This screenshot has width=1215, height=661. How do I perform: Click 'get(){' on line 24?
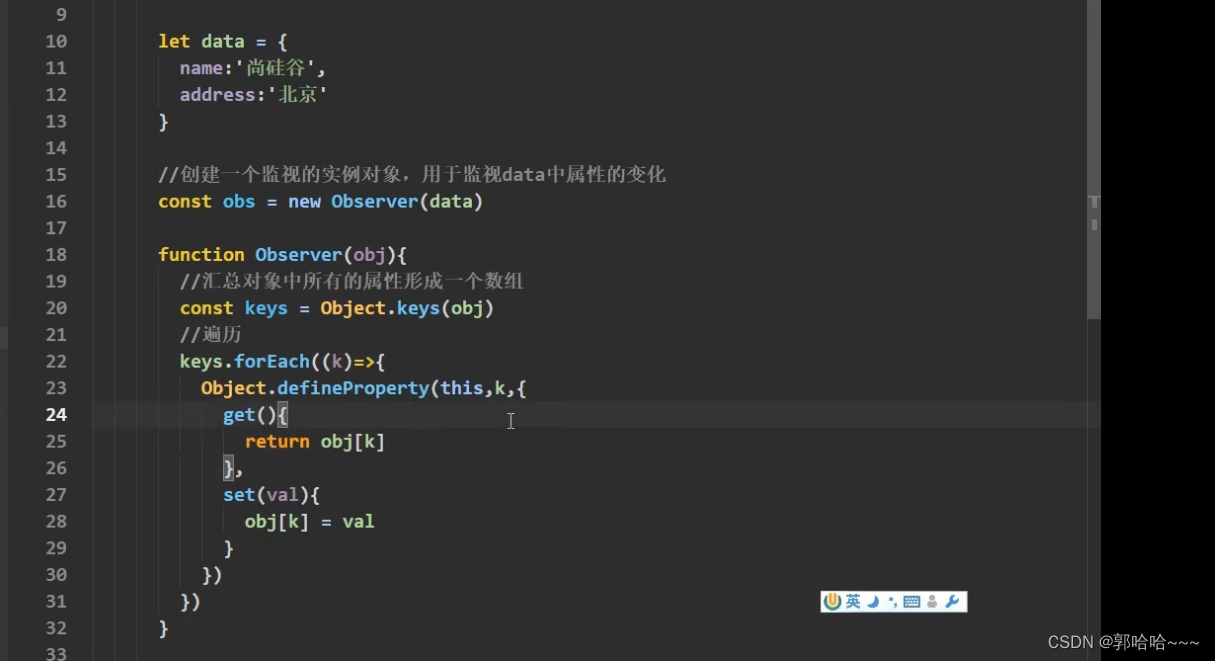pyautogui.click(x=256, y=415)
